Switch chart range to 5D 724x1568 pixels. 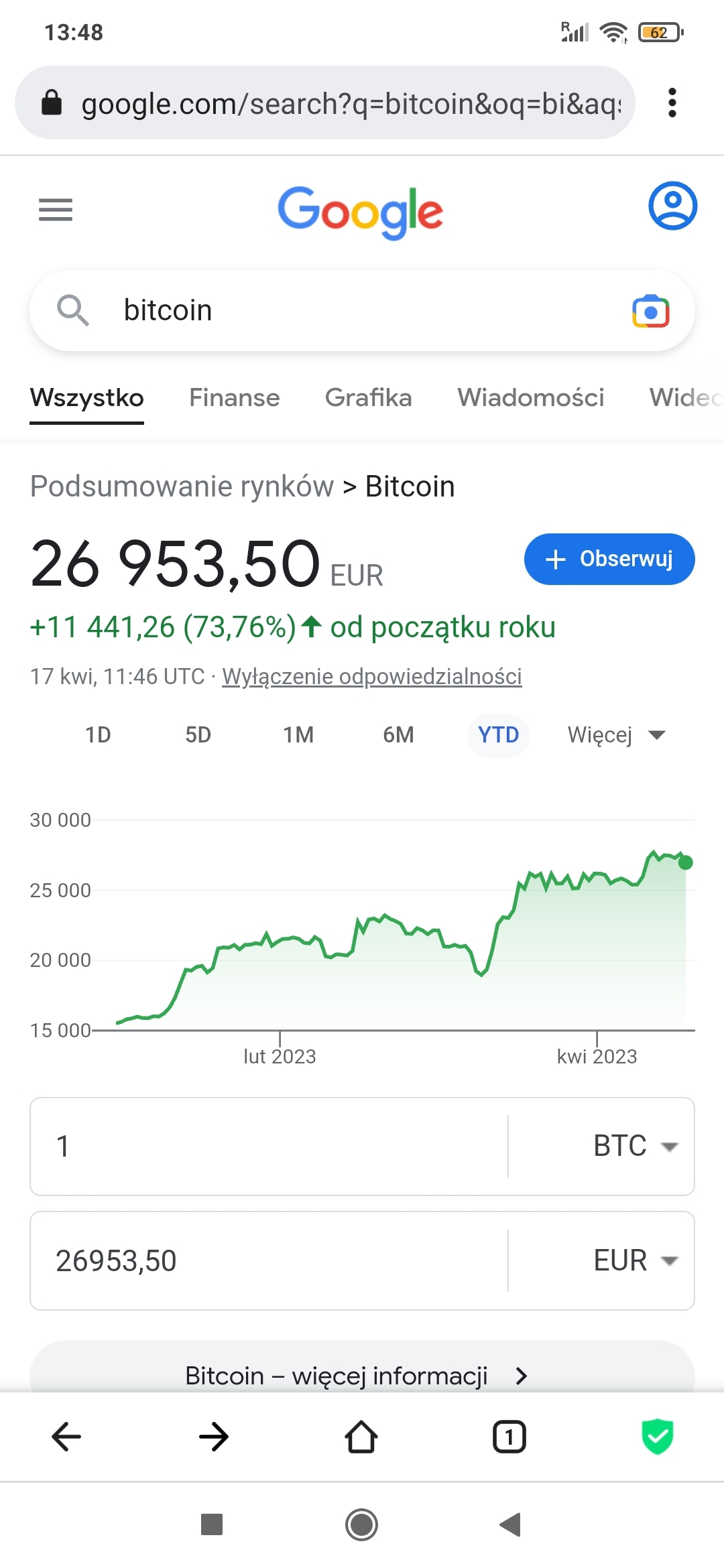pyautogui.click(x=198, y=735)
